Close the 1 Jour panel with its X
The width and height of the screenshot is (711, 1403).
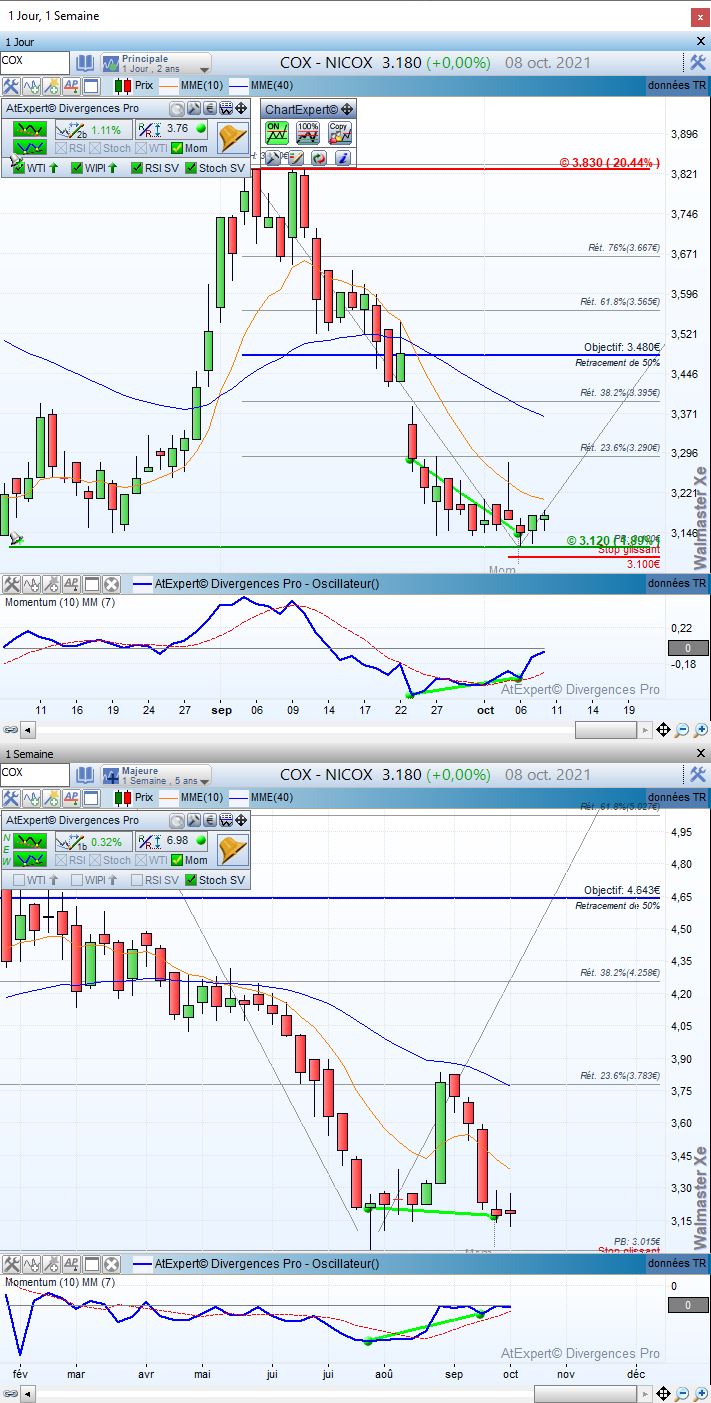click(x=700, y=42)
